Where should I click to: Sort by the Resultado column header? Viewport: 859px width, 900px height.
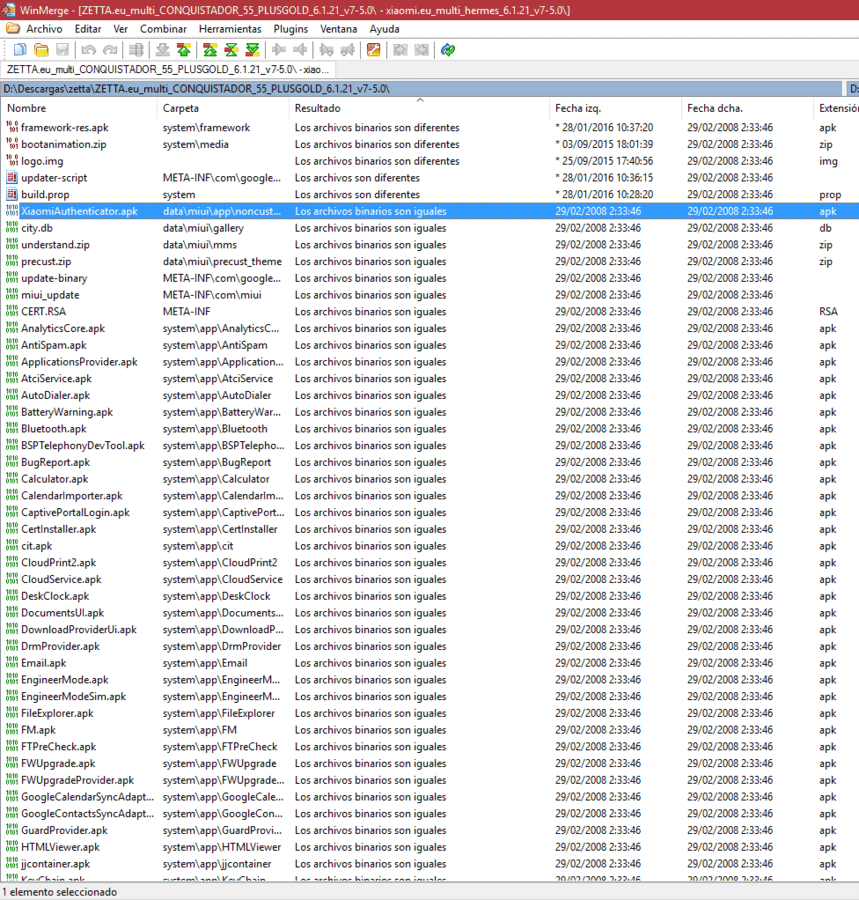[419, 108]
